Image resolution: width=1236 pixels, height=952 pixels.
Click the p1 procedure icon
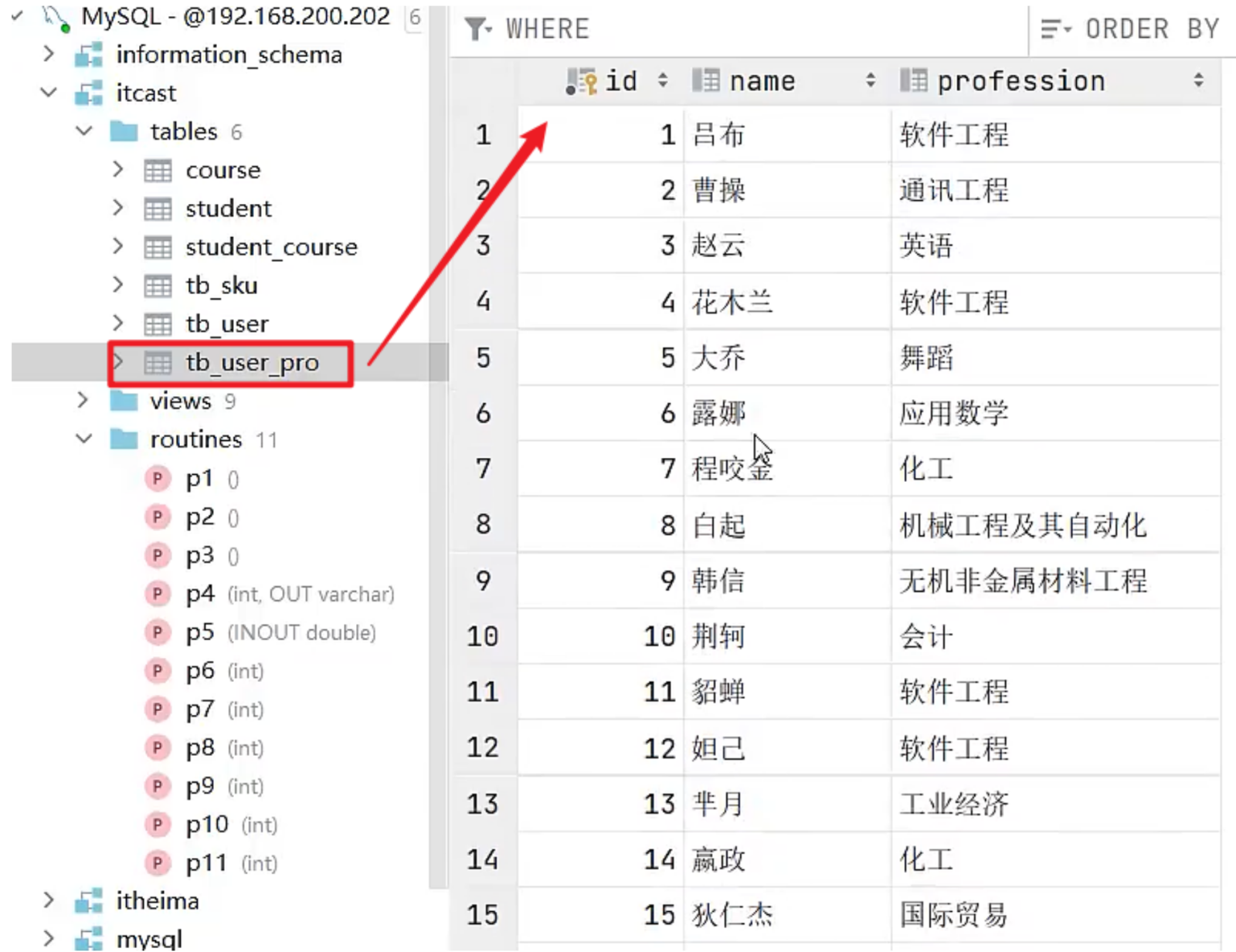(158, 479)
